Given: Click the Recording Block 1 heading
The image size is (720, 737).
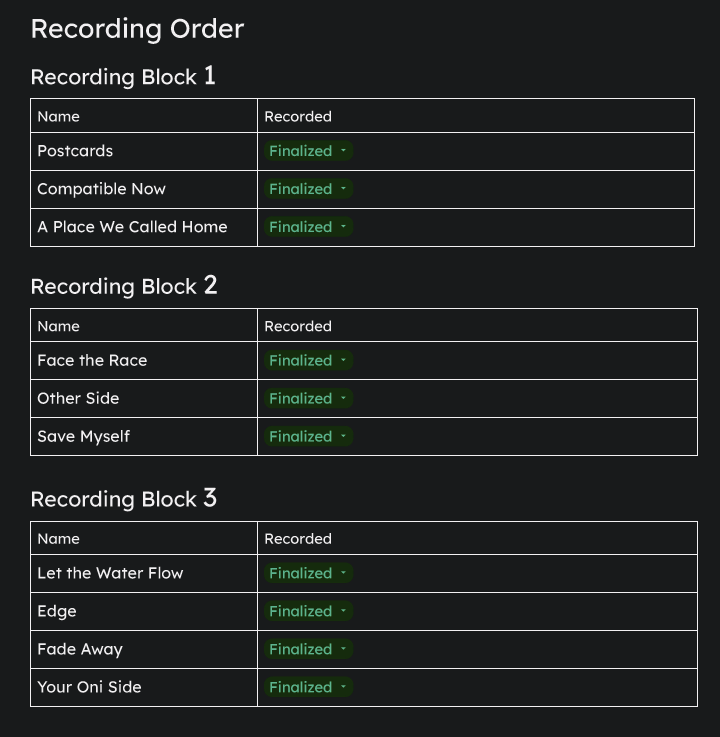Looking at the screenshot, I should (123, 76).
